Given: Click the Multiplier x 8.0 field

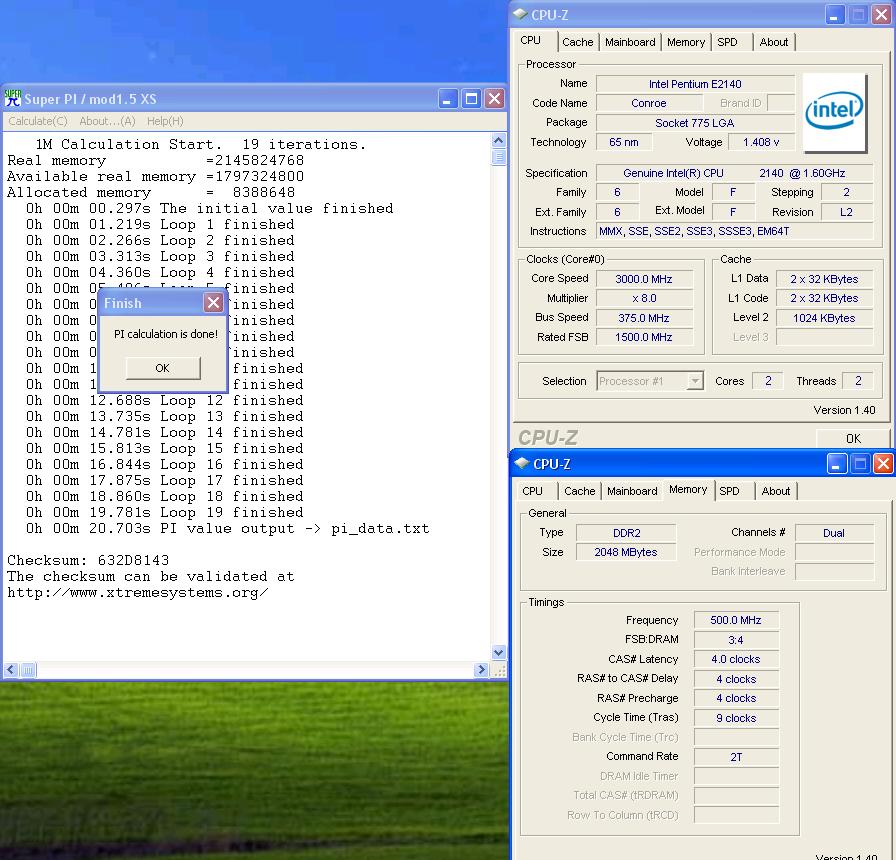Looking at the screenshot, I should coord(644,298).
